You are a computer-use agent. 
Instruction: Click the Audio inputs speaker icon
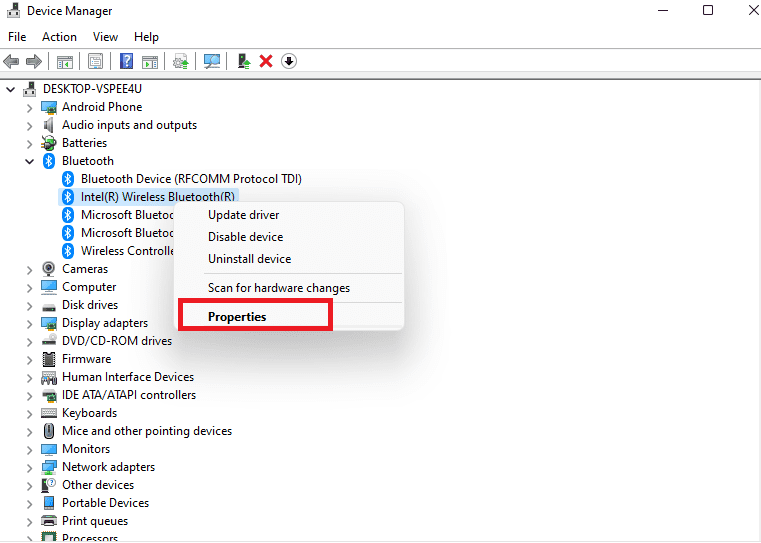pyautogui.click(x=49, y=125)
